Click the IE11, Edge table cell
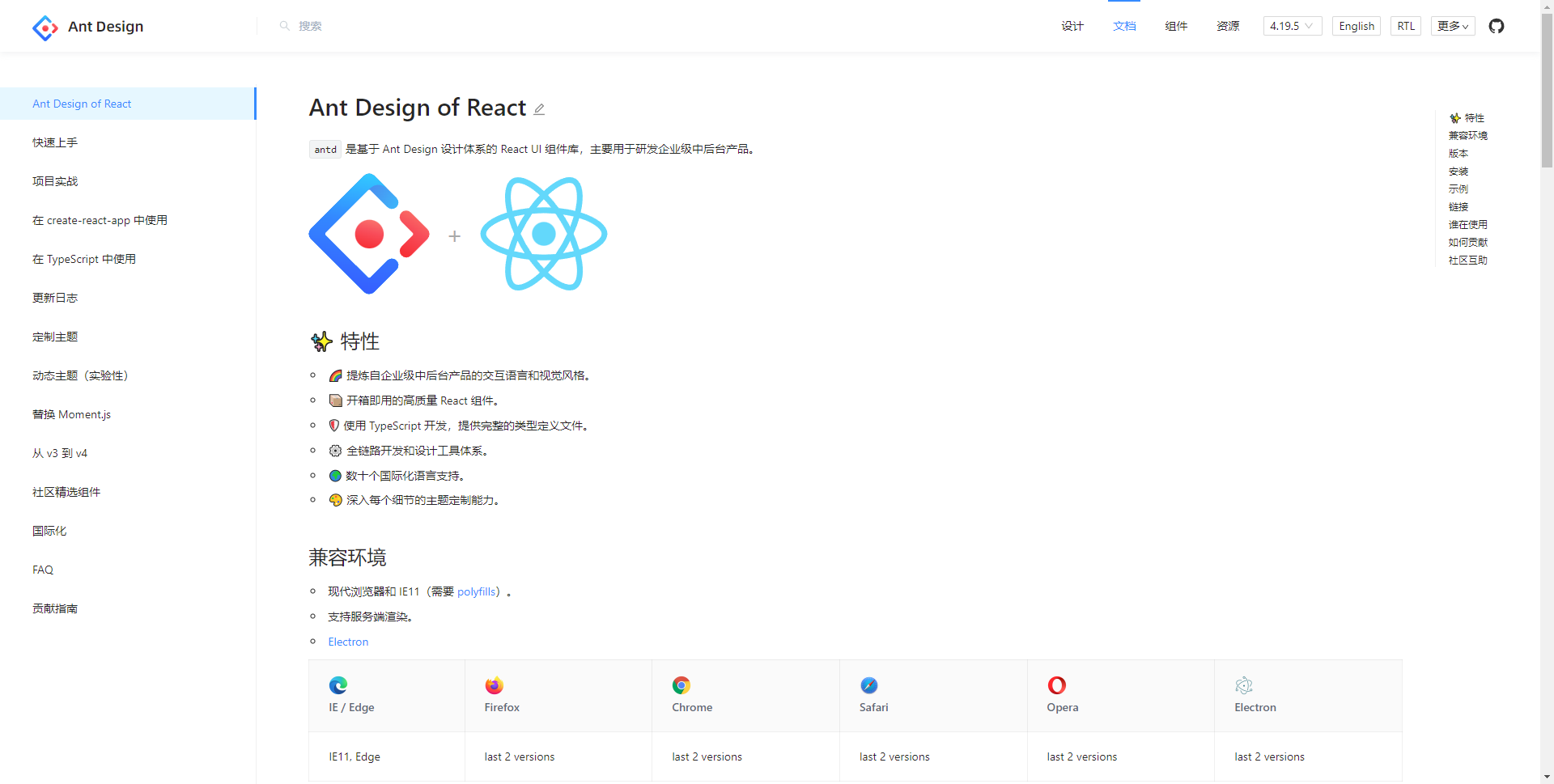Screen dimensions: 1554x784 click(387, 756)
